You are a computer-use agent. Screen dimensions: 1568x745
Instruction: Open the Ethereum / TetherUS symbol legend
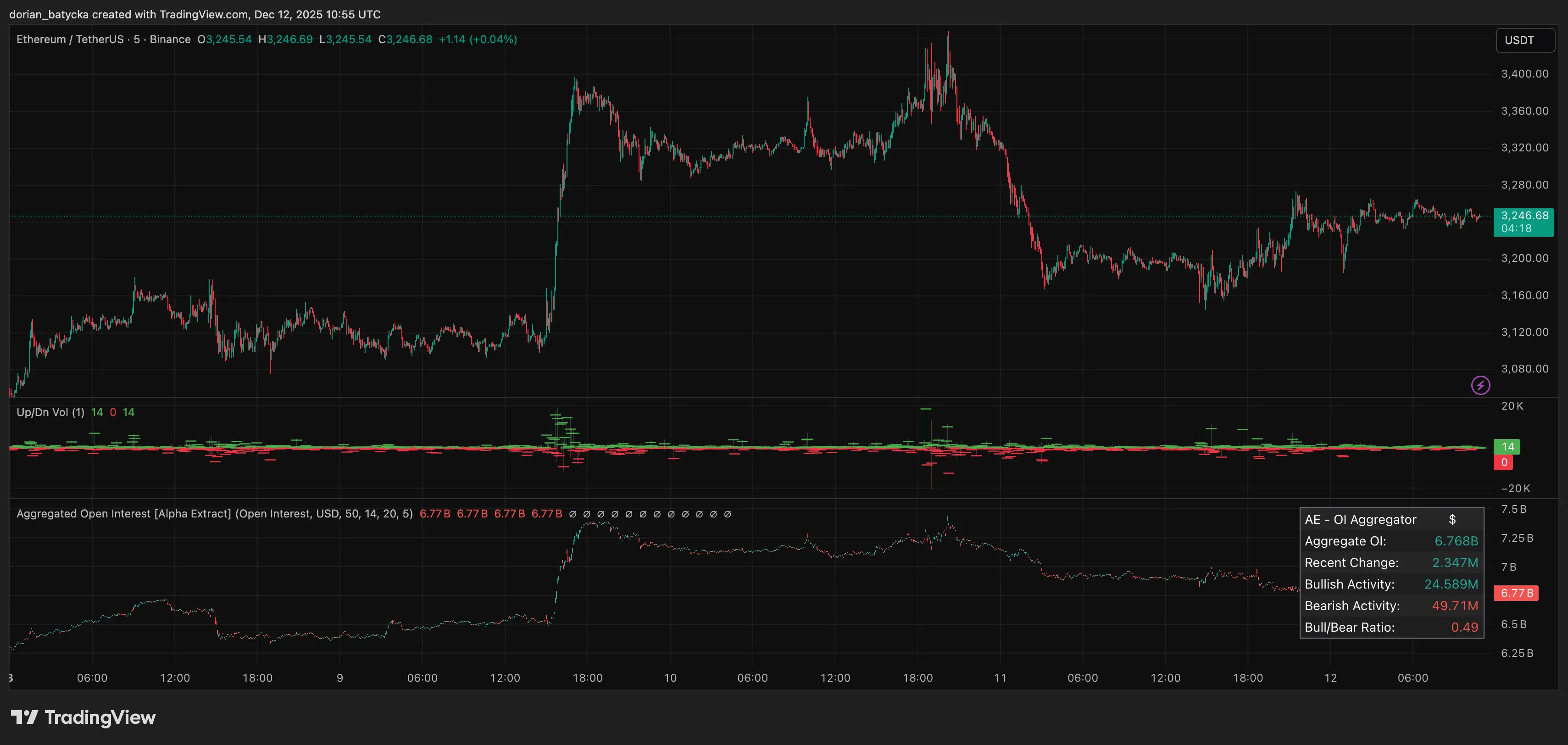[x=70, y=39]
